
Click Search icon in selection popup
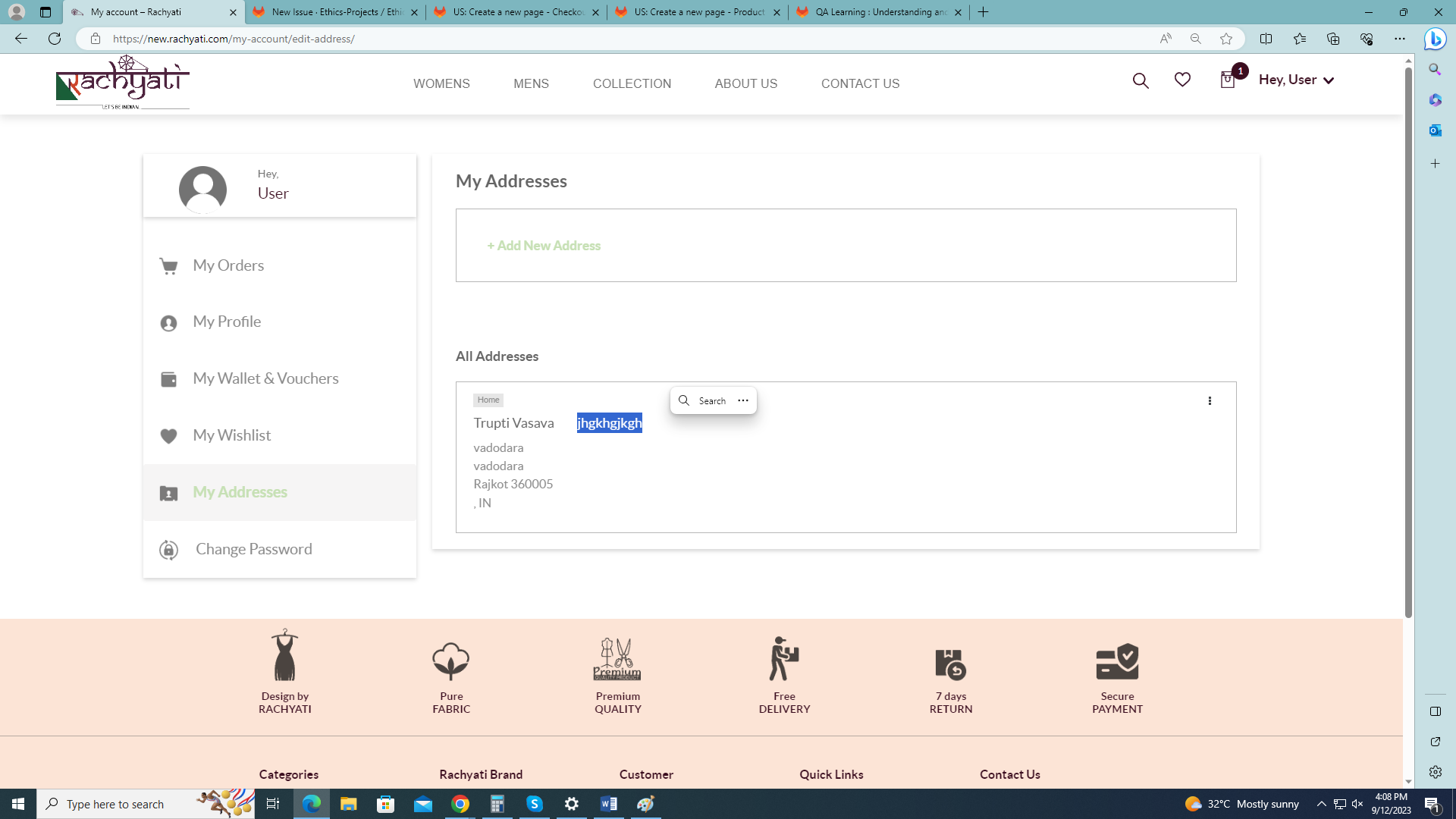684,400
